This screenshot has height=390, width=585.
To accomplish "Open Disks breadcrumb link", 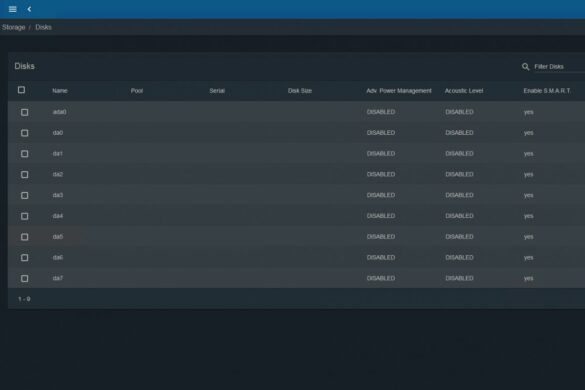I will 43,27.
